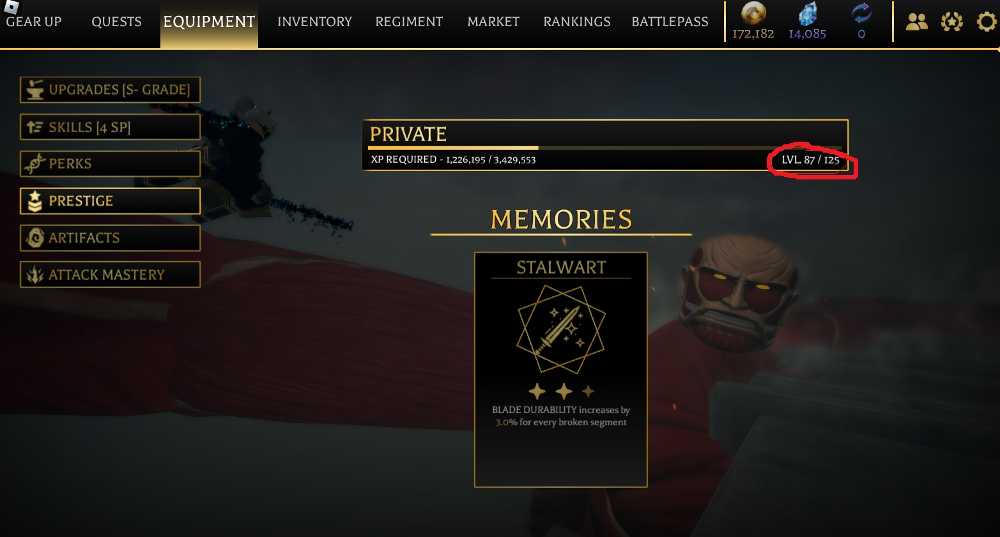Open the Gear Up tab
Image resolution: width=1000 pixels, height=537 pixels.
[34, 22]
